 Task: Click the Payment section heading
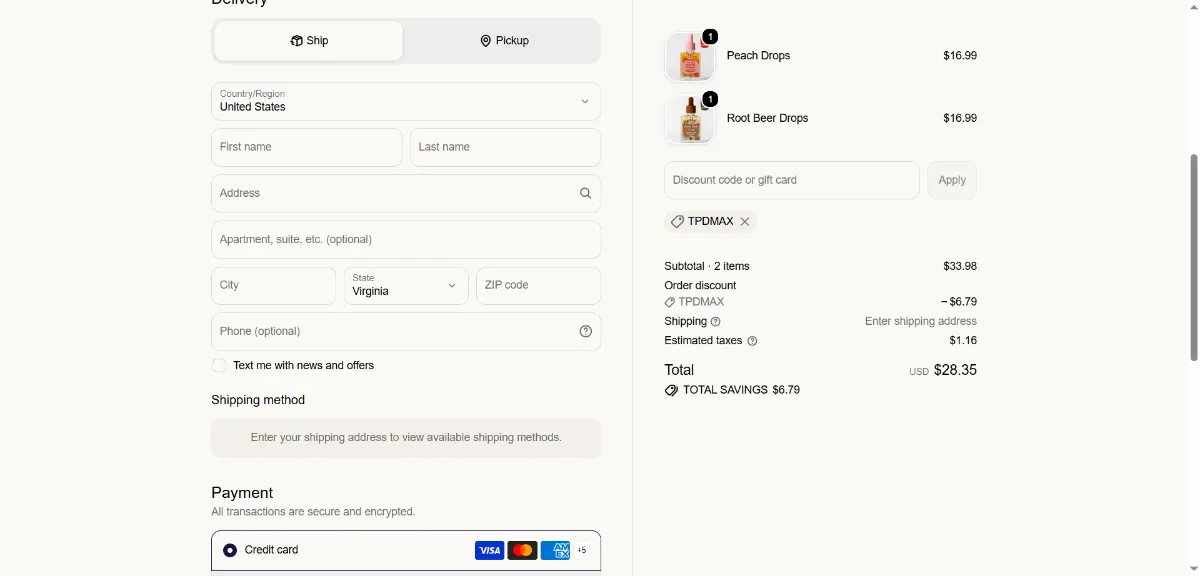[x=242, y=493]
